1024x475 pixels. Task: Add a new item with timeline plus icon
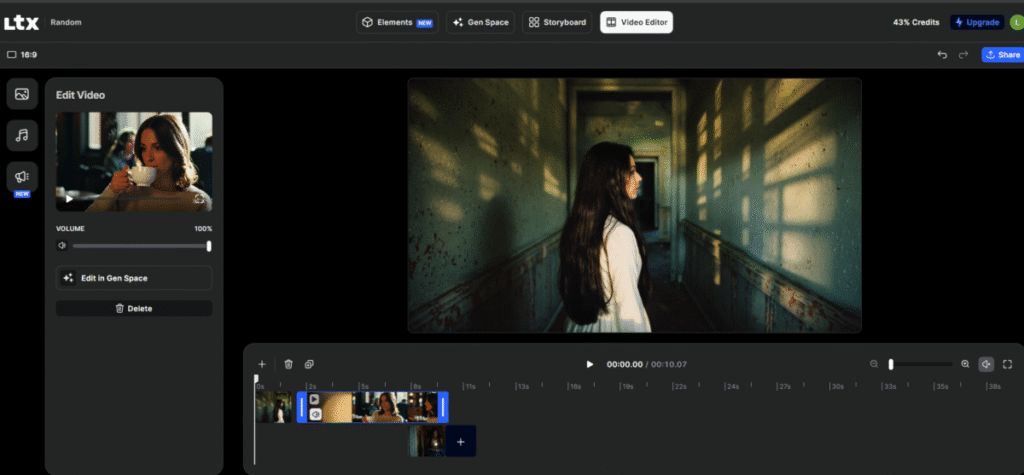point(262,364)
